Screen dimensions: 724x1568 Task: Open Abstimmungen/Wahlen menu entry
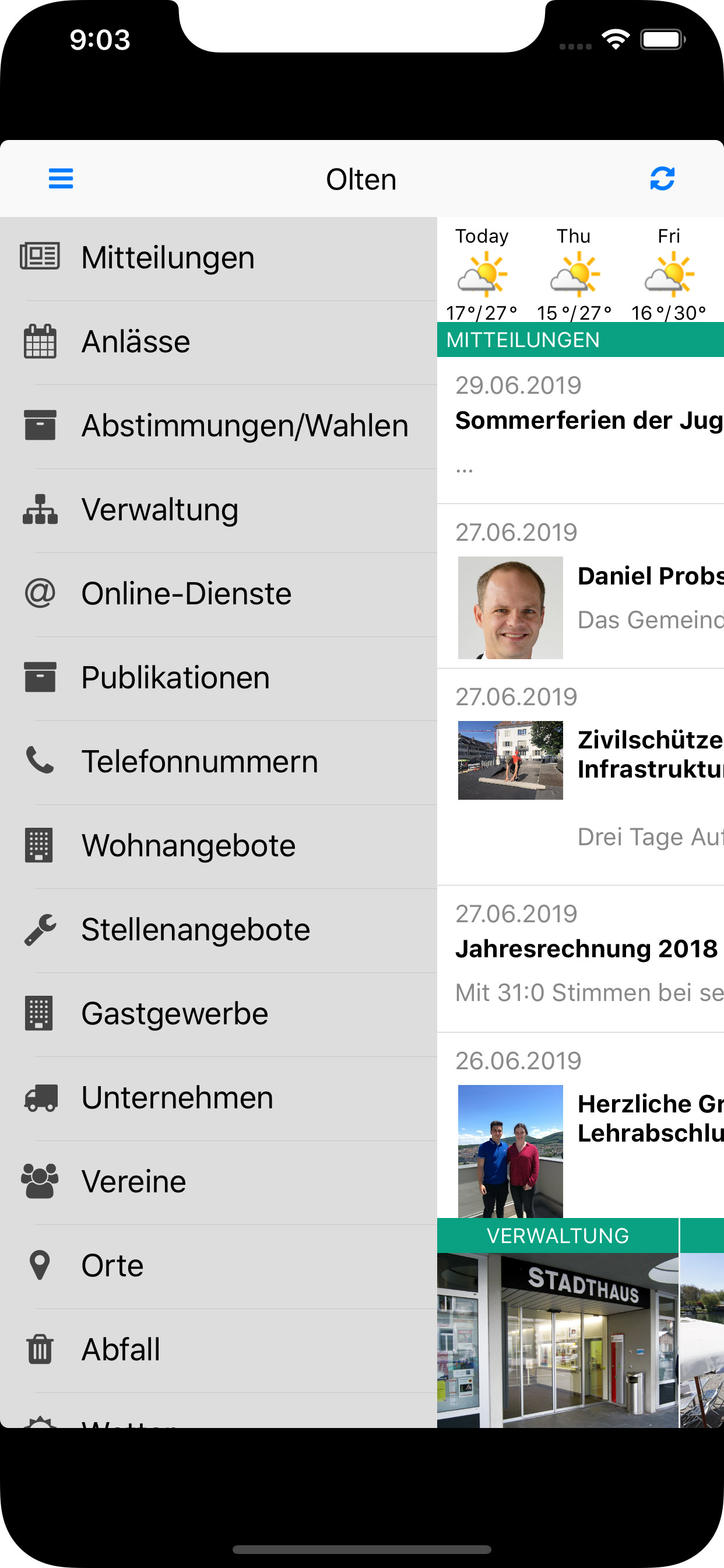[x=245, y=425]
